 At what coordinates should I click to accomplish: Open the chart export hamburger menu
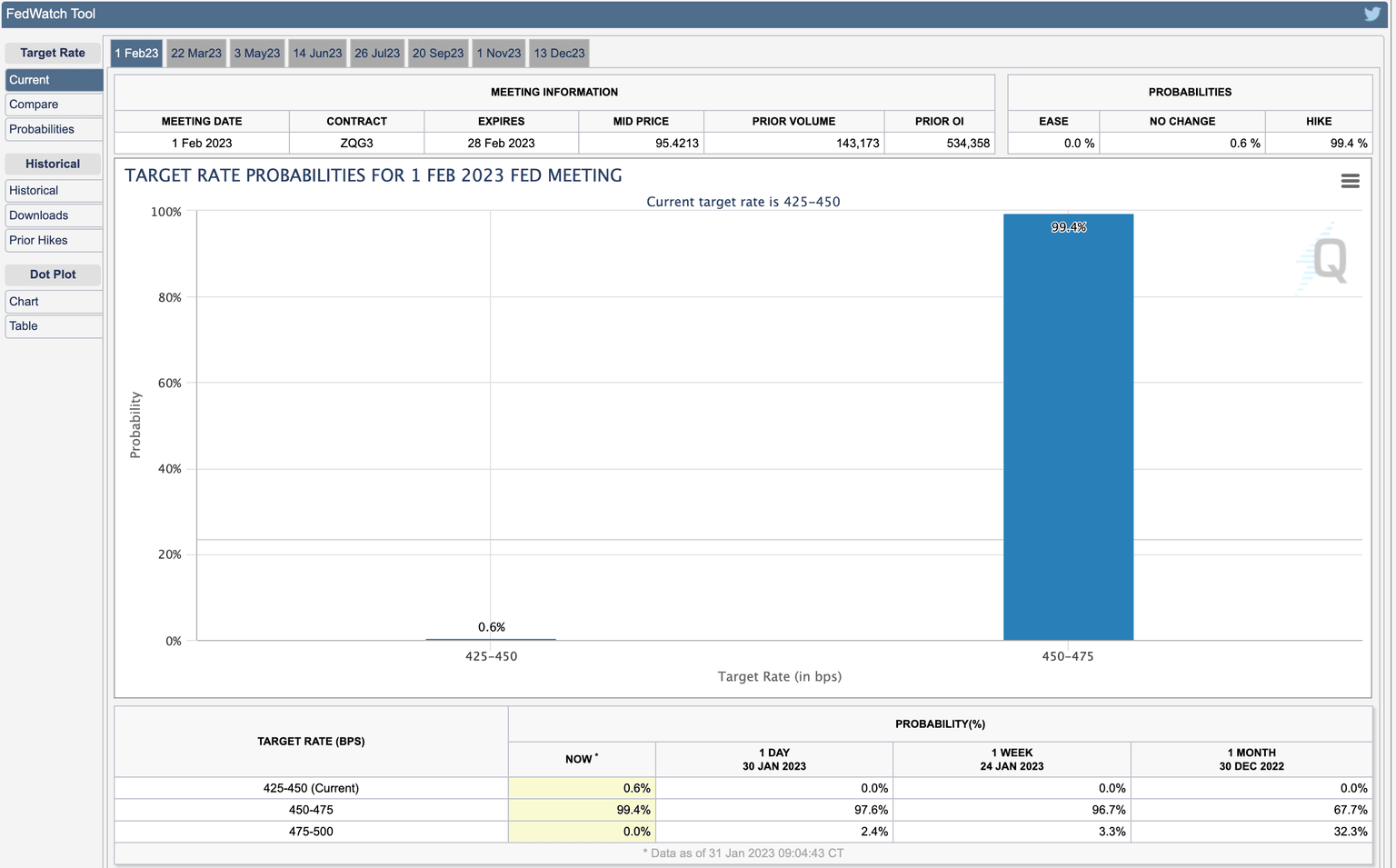tap(1350, 181)
